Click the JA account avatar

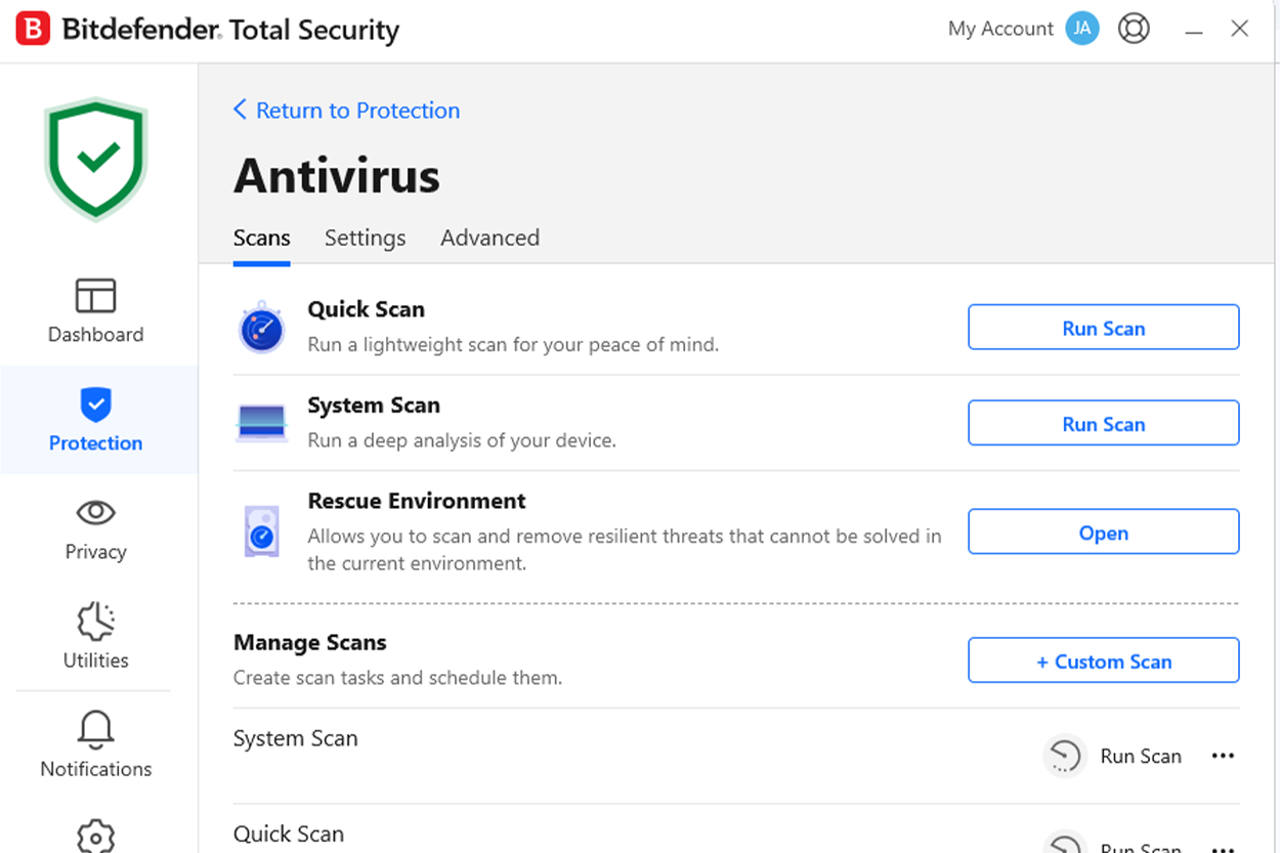[1082, 29]
